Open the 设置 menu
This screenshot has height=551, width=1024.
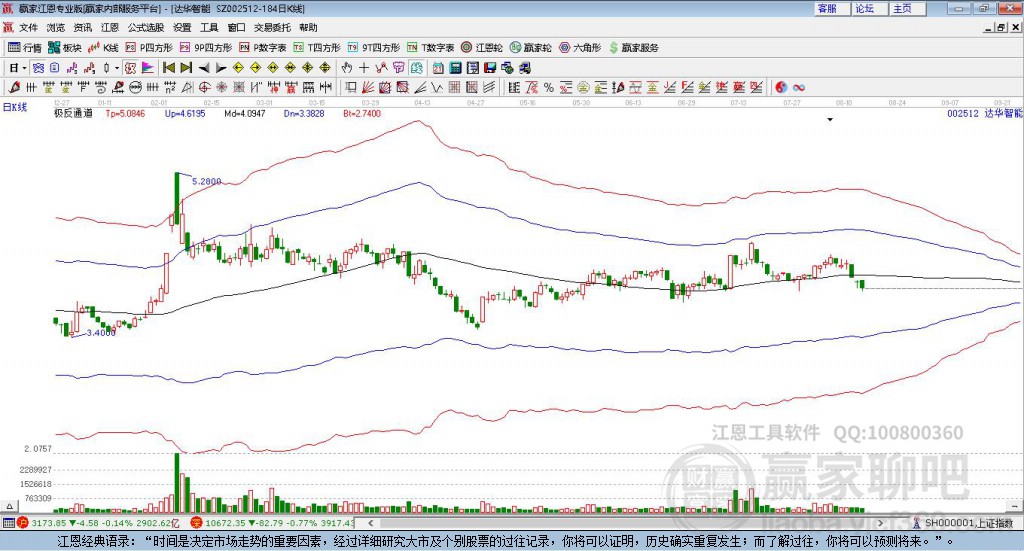182,27
